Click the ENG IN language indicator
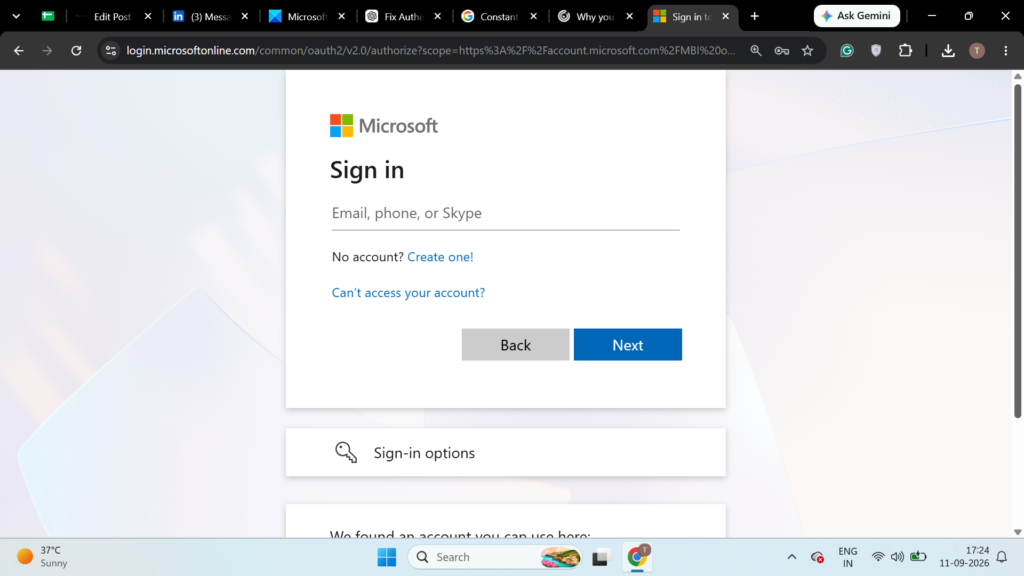 coord(848,557)
